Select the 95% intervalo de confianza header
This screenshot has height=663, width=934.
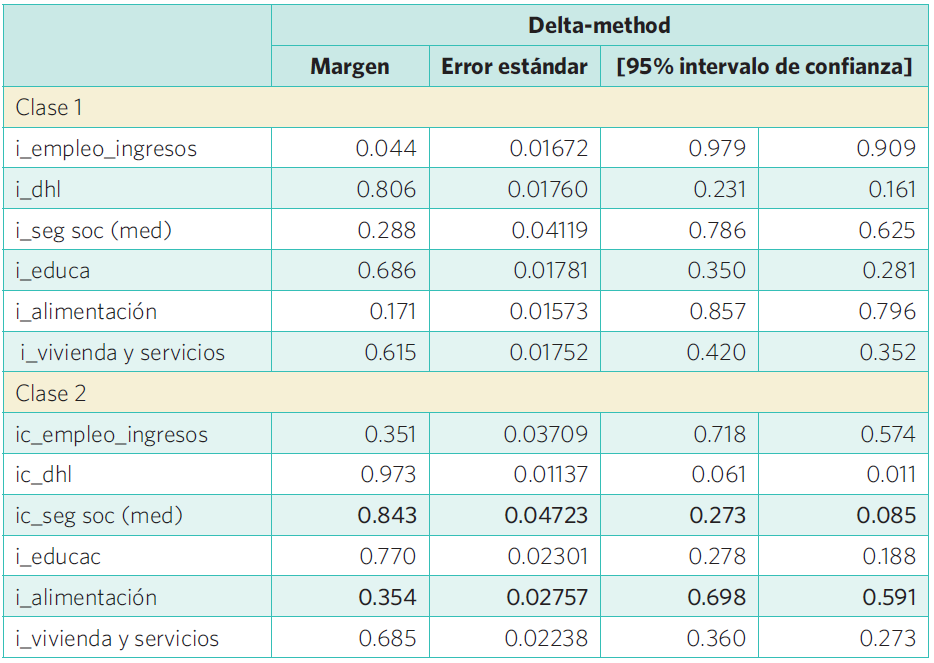[764, 67]
